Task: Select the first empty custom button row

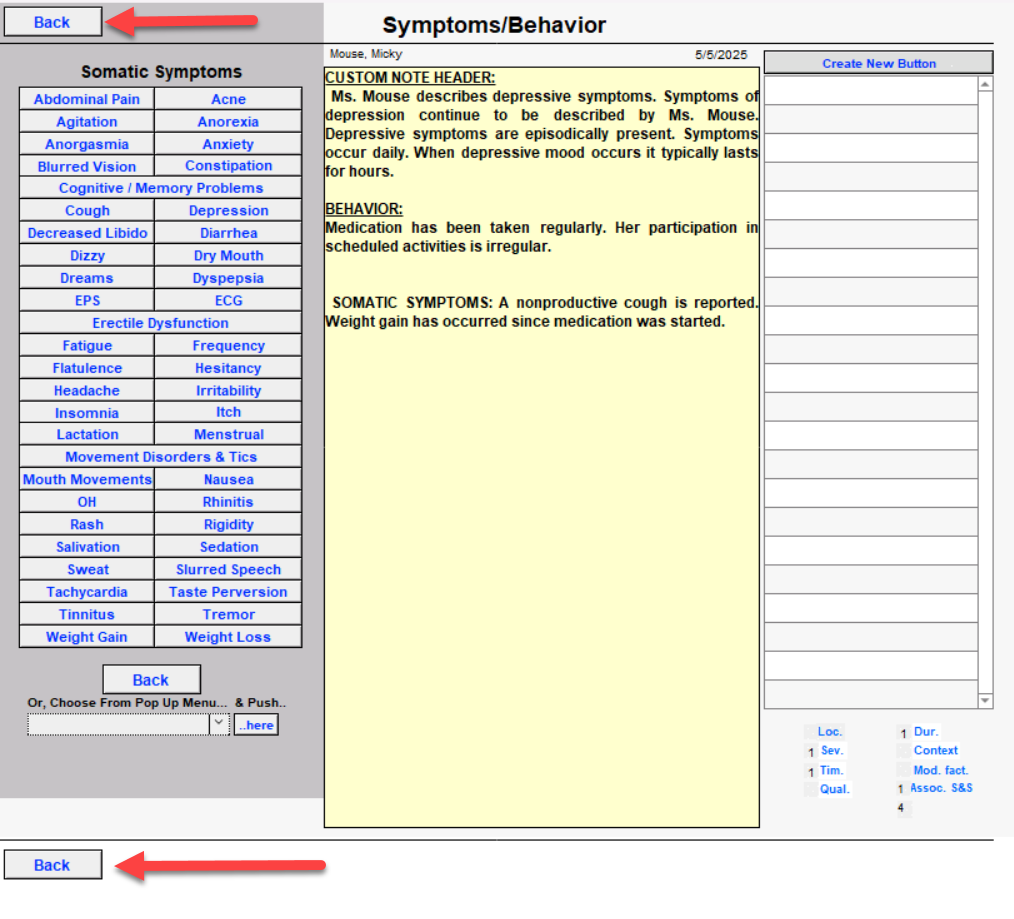Action: tap(870, 90)
